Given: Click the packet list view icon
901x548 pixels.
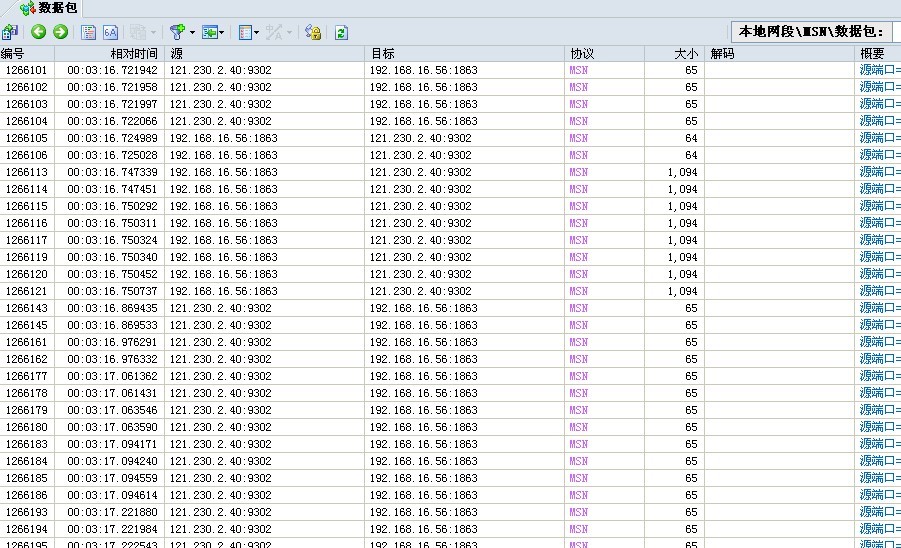Looking at the screenshot, I should click(89, 32).
